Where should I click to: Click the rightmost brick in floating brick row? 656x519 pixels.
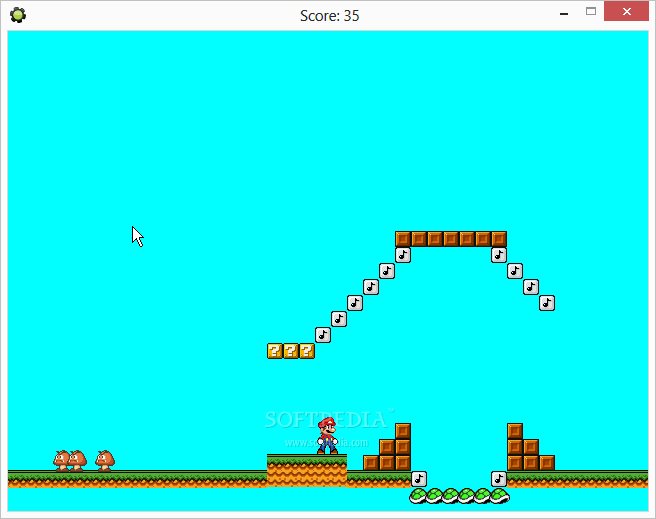[x=499, y=239]
